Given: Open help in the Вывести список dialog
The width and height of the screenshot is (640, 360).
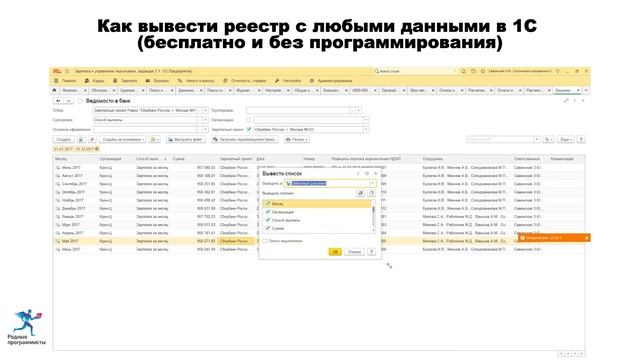Looking at the screenshot, I should tap(371, 252).
